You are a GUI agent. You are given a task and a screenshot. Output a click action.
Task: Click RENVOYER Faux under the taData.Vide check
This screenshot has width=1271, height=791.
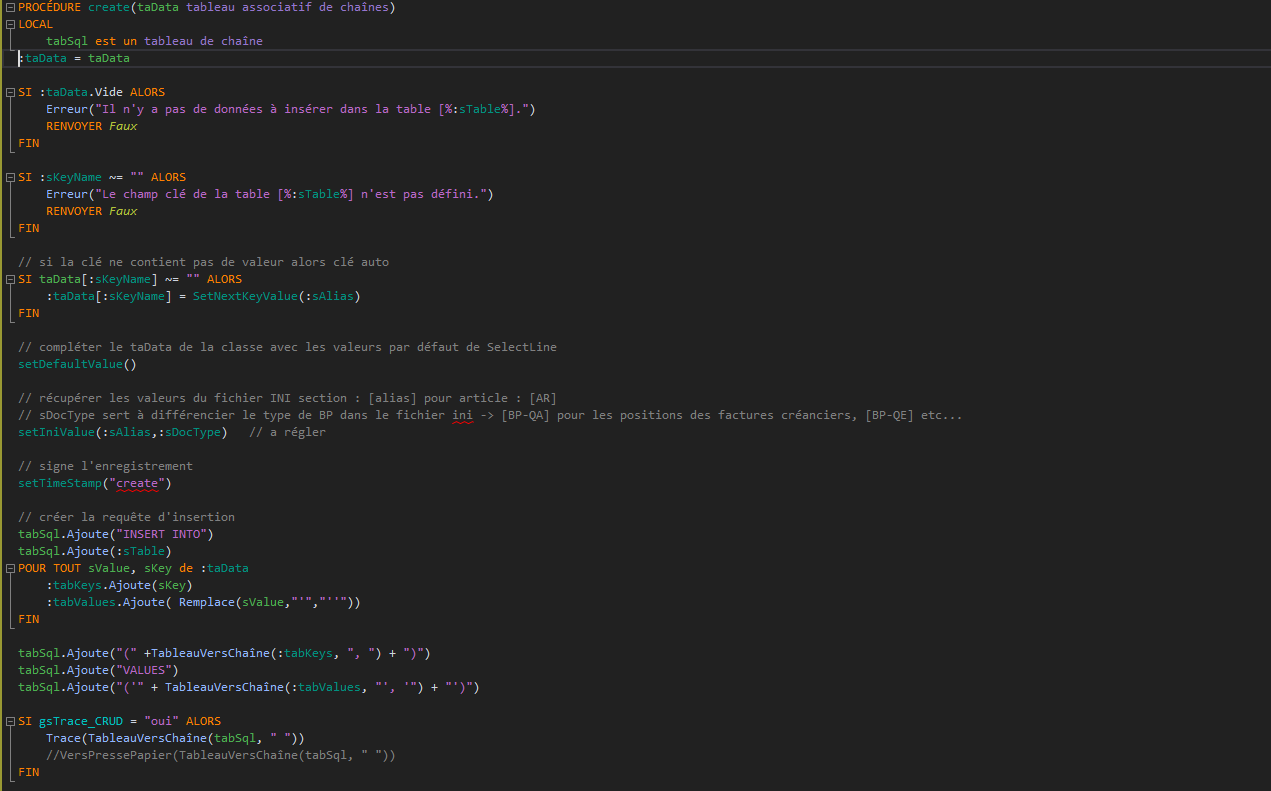click(x=92, y=126)
